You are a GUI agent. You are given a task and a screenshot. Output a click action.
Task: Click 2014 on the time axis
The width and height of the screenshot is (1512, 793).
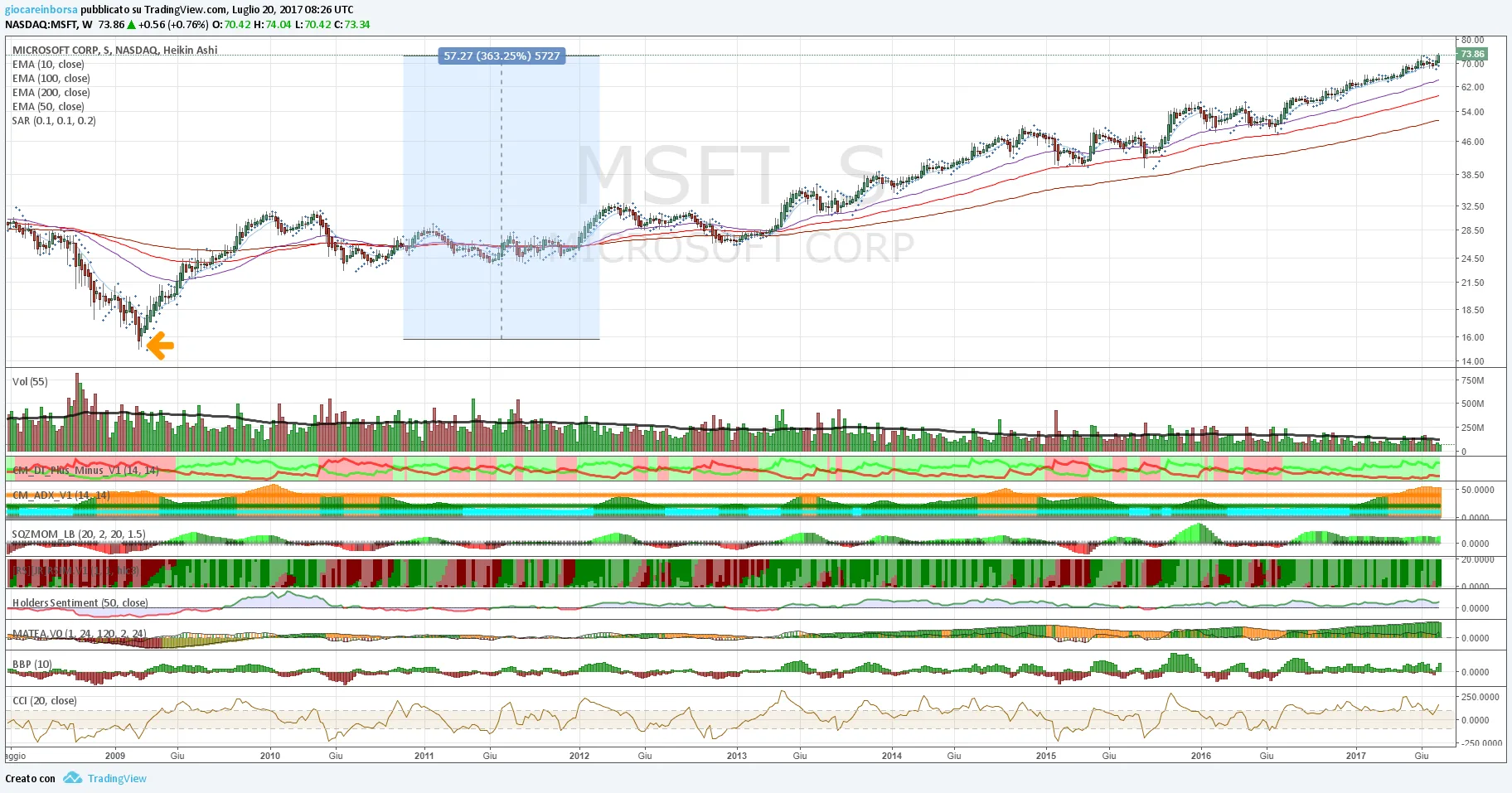tap(892, 756)
